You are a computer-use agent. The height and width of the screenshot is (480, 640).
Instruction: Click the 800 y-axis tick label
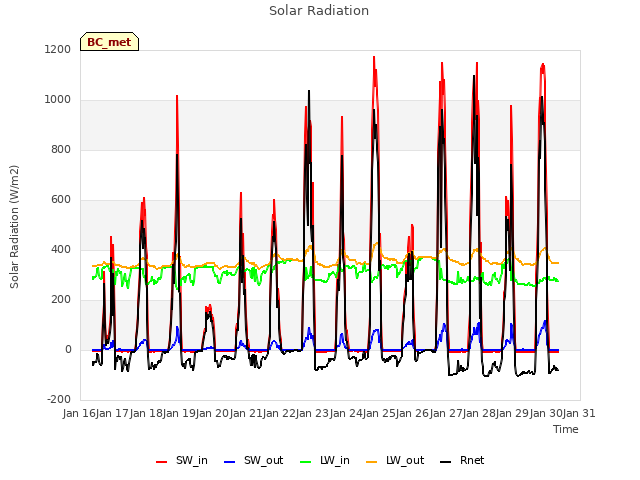click(x=61, y=150)
